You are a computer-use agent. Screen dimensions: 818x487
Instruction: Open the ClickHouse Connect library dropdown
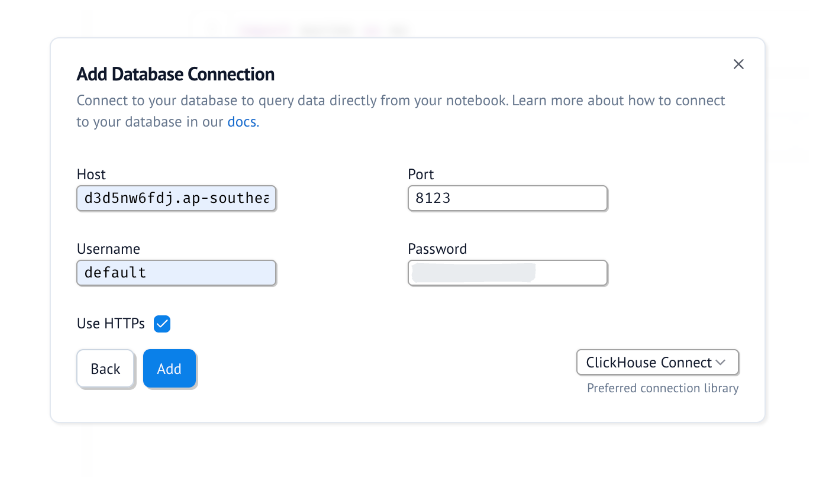(x=657, y=362)
